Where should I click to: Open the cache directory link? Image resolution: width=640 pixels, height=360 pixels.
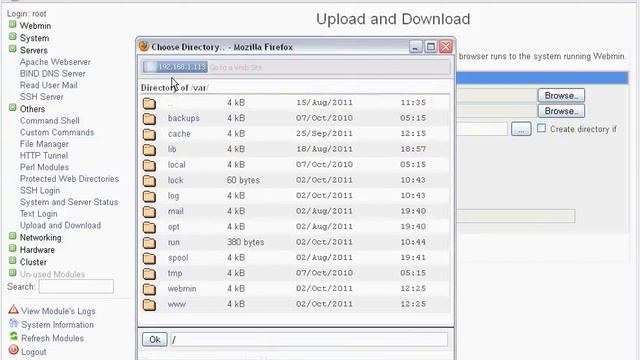tap(179, 133)
